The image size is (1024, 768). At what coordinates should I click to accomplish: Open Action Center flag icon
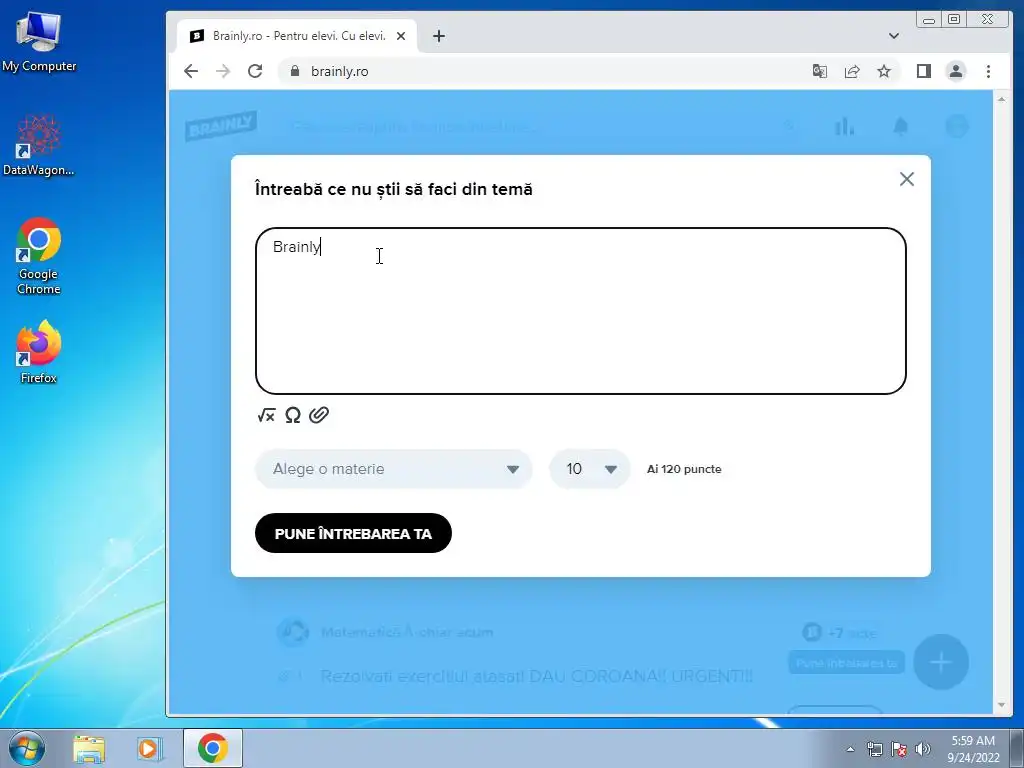[x=899, y=749]
